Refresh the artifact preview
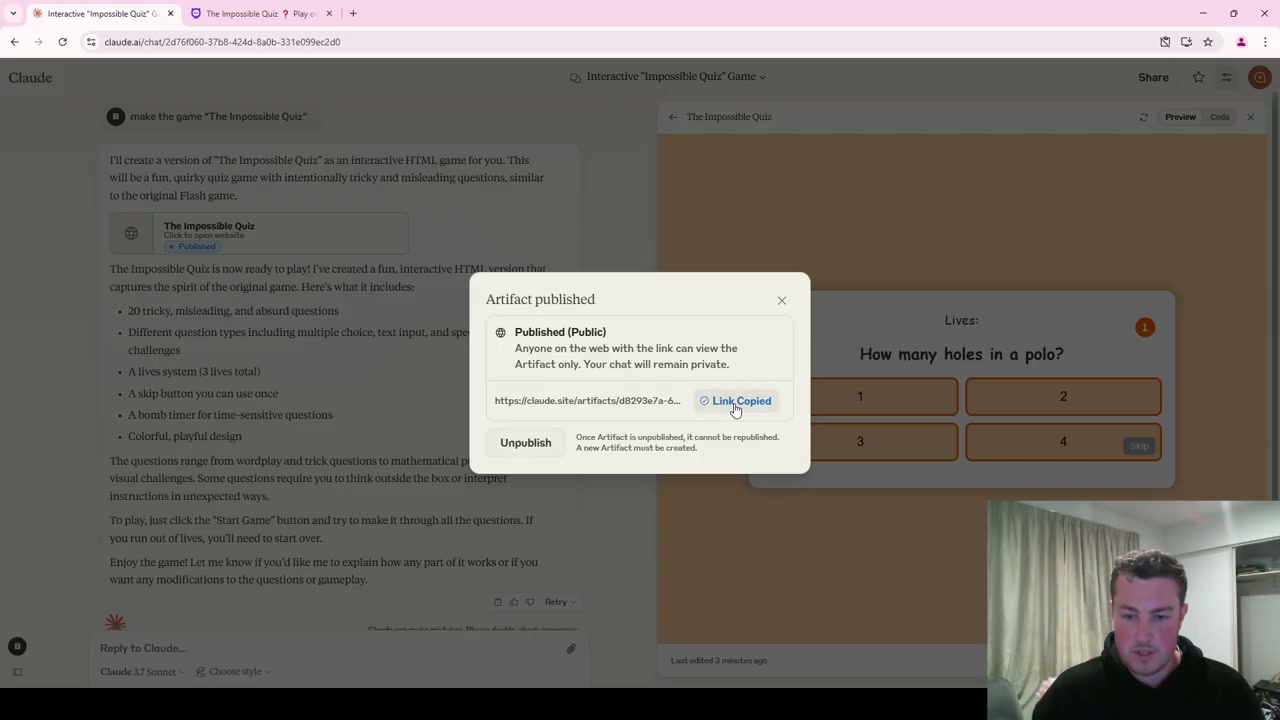Screen dimensions: 1280x720 click(x=1144, y=117)
